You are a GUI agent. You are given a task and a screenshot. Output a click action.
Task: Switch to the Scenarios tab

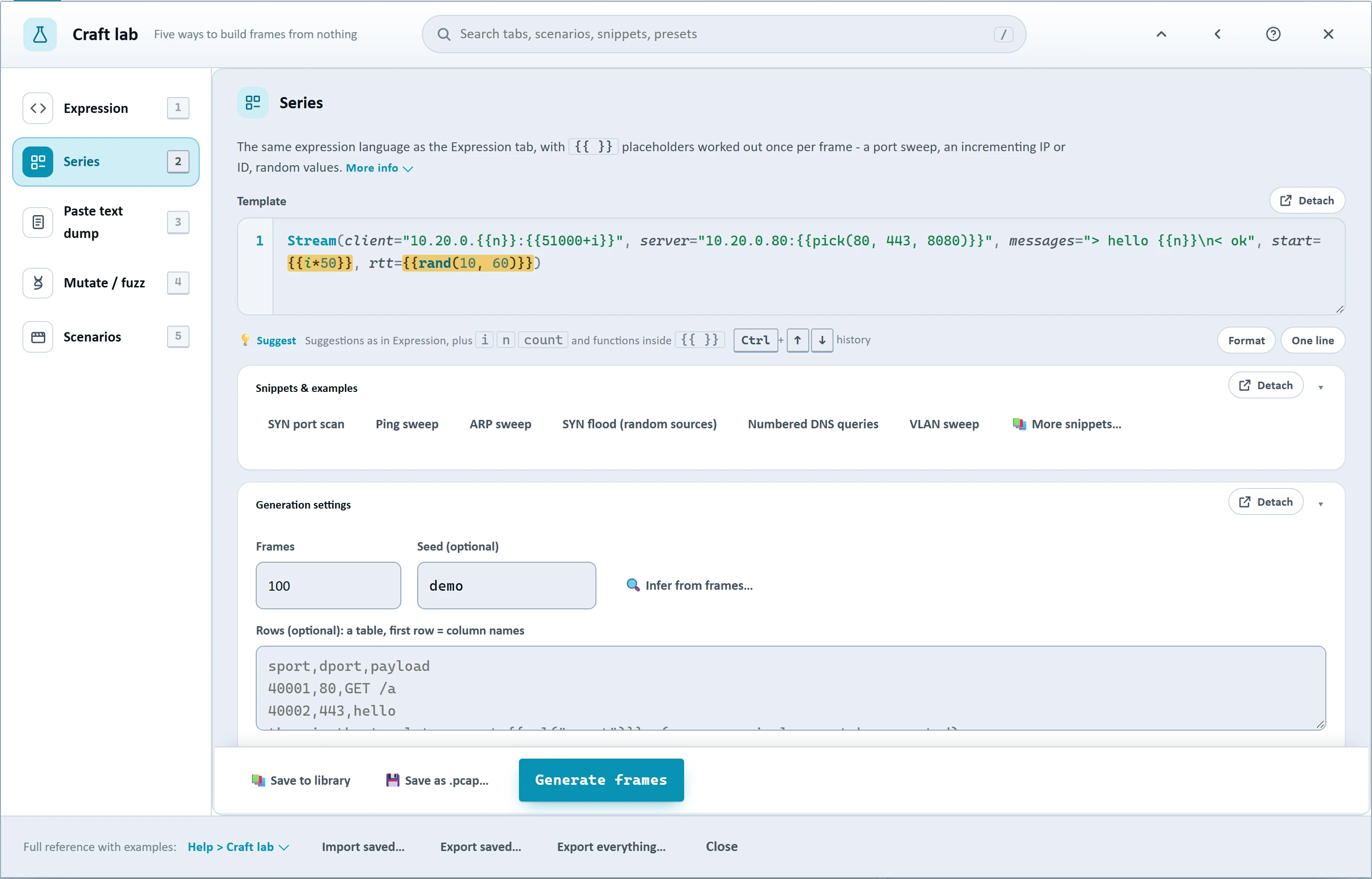click(106, 337)
